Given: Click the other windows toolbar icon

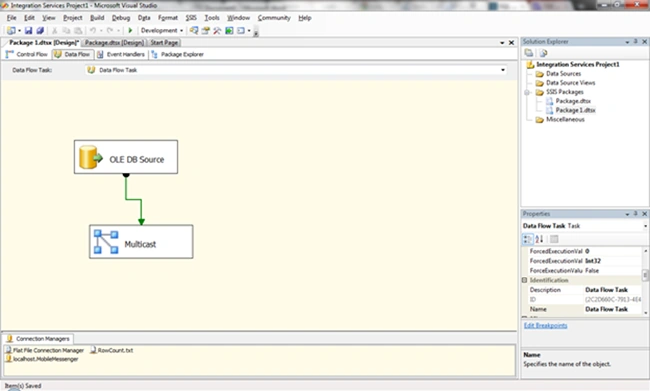Looking at the screenshot, I should coord(241,30).
